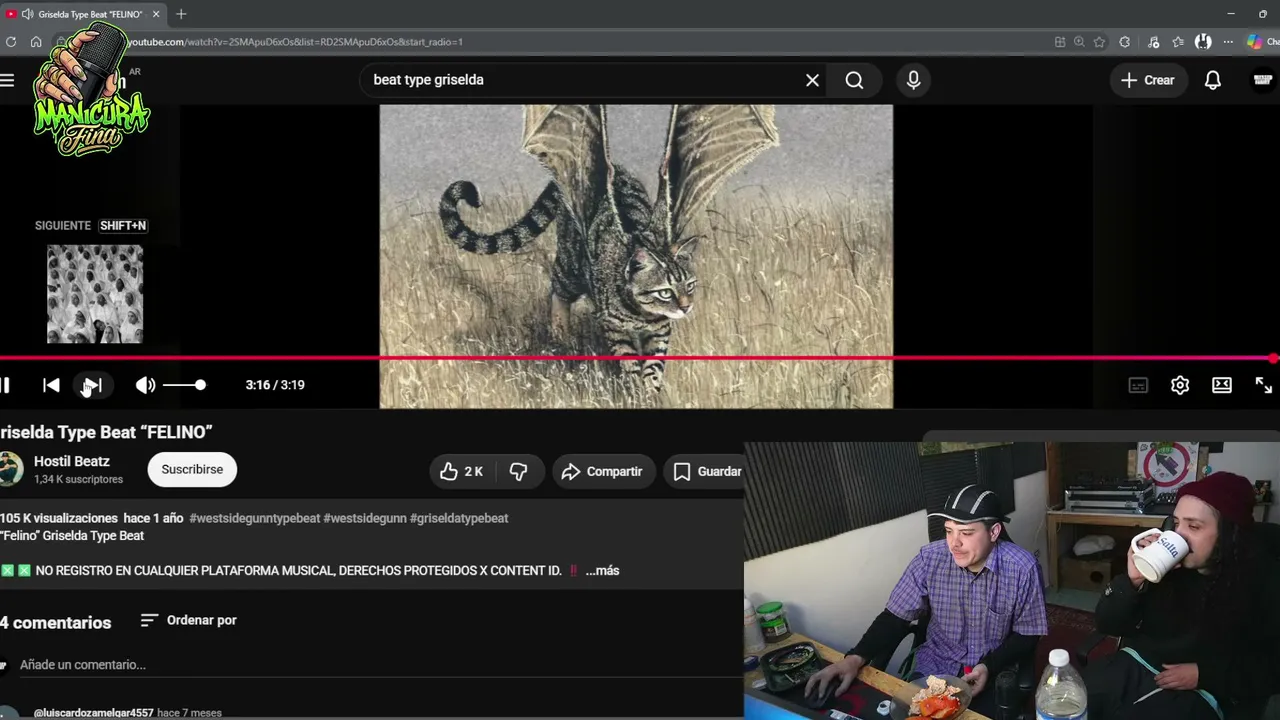The width and height of the screenshot is (1280, 720).
Task: Share the video using Compartir
Action: click(x=602, y=471)
